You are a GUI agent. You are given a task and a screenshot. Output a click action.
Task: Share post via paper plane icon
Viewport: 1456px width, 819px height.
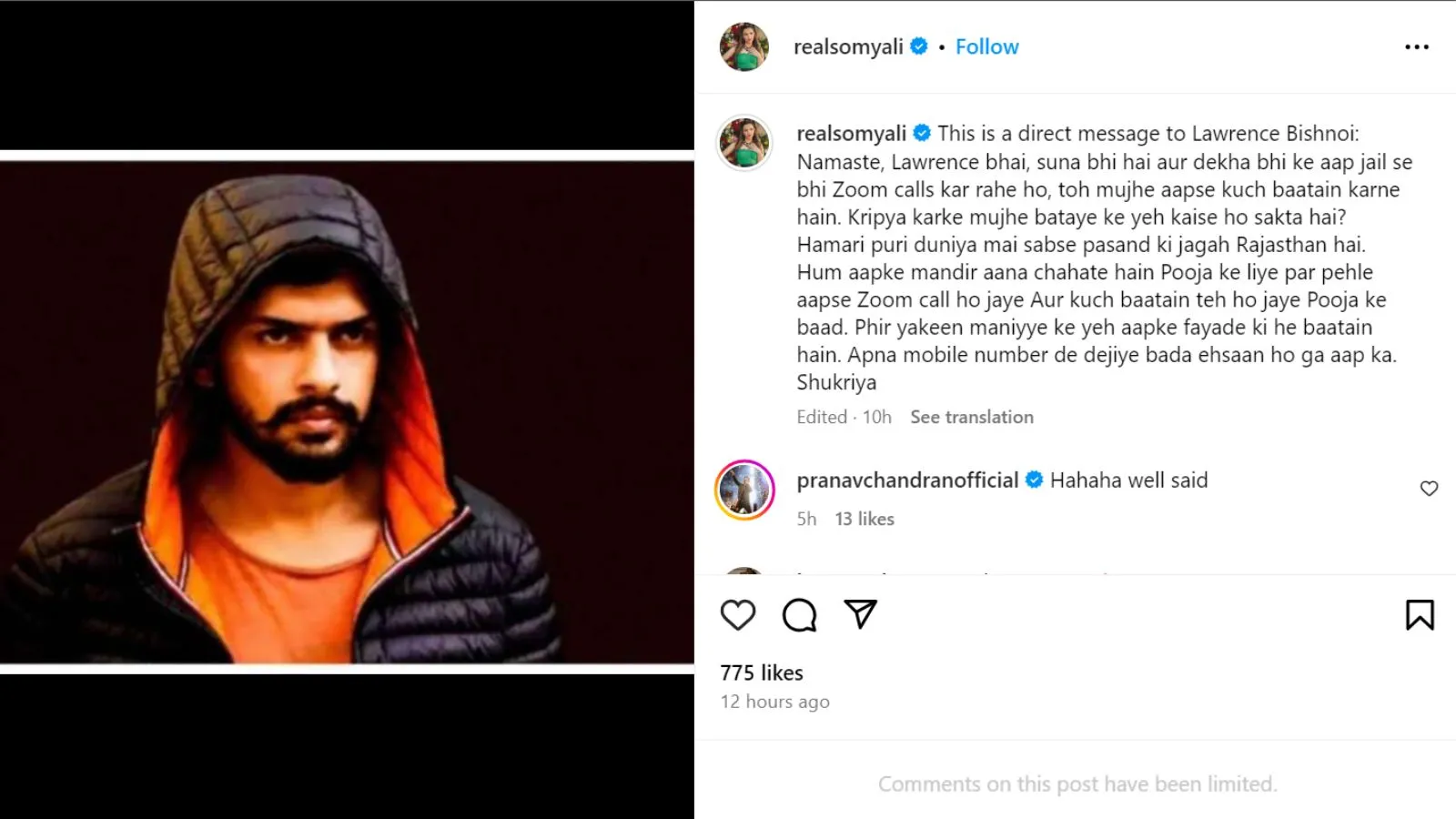(x=860, y=614)
